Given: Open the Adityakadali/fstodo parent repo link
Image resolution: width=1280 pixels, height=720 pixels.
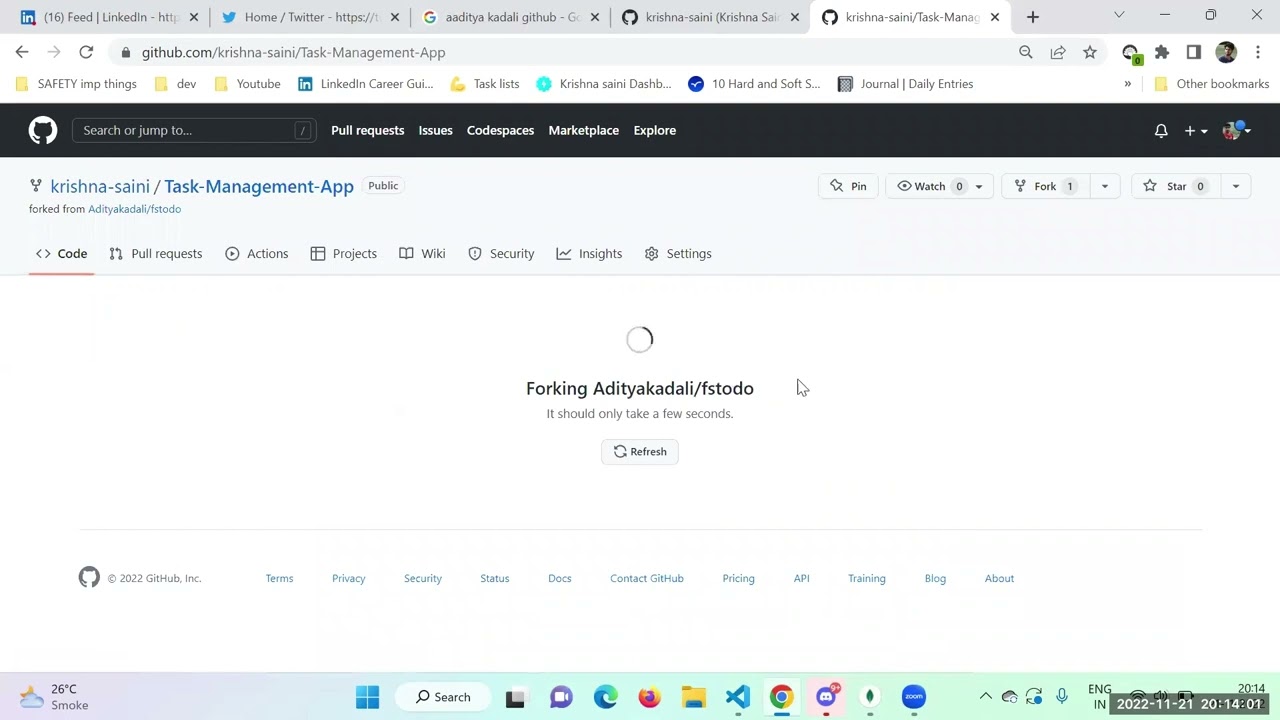Looking at the screenshot, I should point(134,209).
